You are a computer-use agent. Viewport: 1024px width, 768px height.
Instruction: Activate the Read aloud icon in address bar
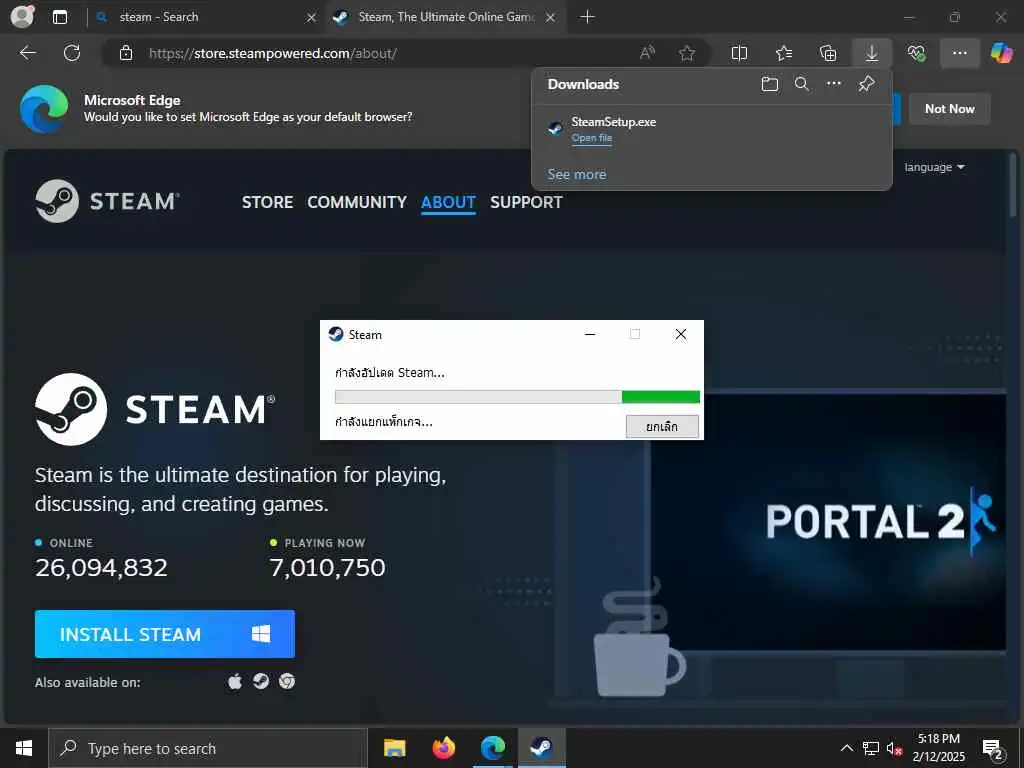[647, 53]
